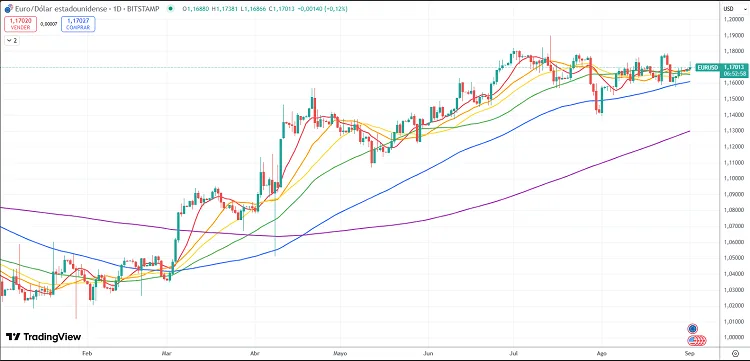Click the Abr date label on time axis
The height and width of the screenshot is (361, 750).
(x=255, y=353)
